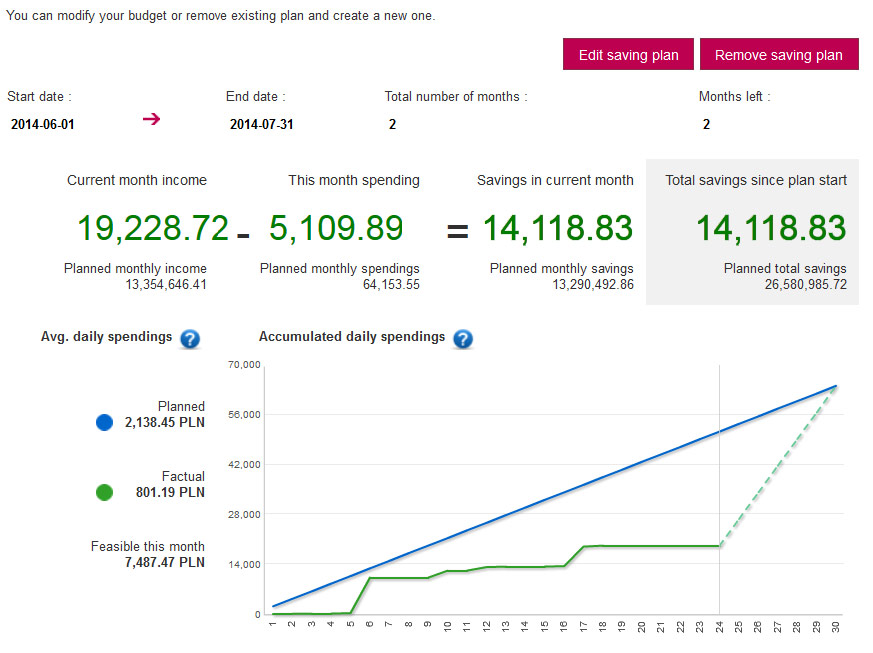Click the feasible this month value 7,487.47 PLN
Screen dimensions: 873x653
click(164, 563)
